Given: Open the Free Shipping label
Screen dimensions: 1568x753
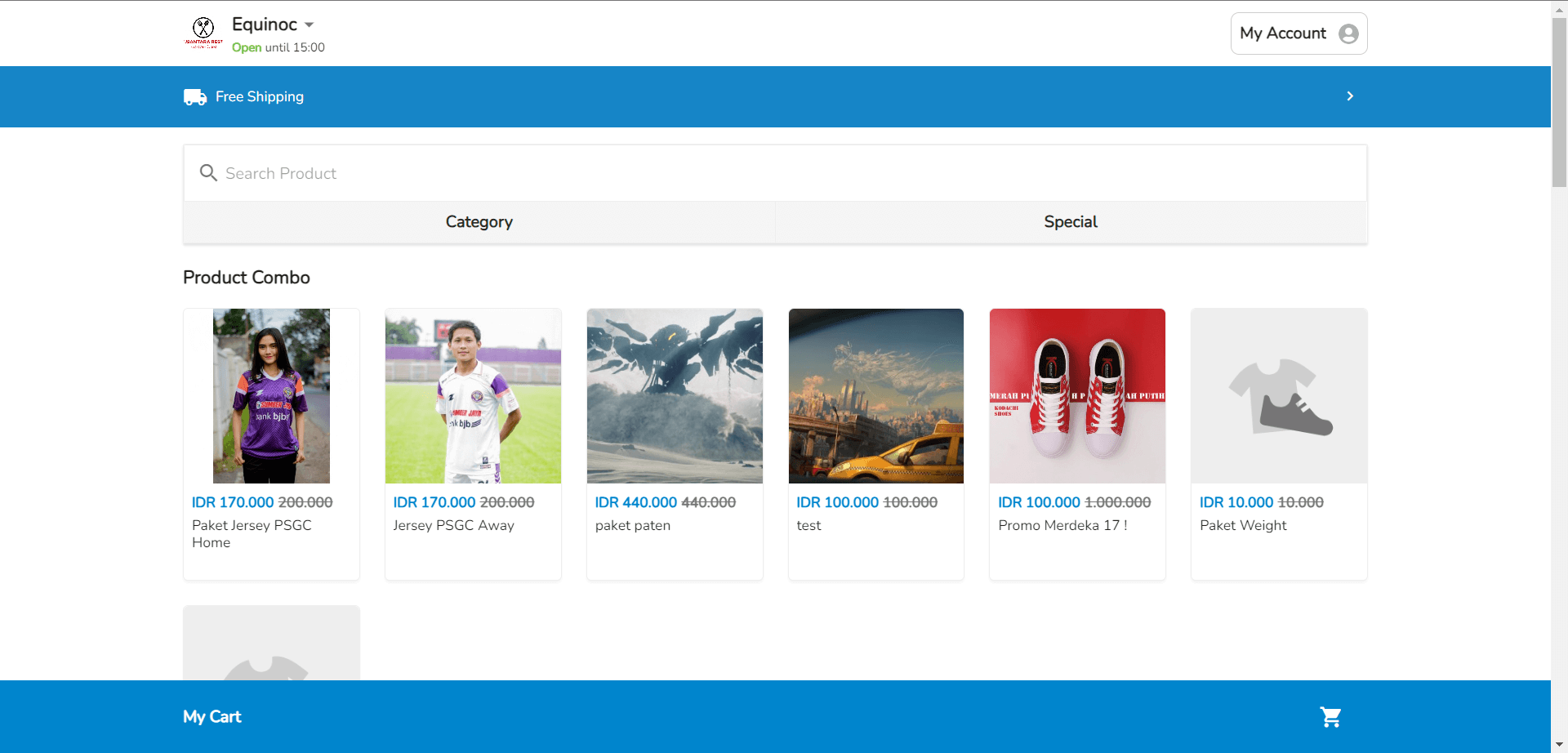Looking at the screenshot, I should (260, 96).
